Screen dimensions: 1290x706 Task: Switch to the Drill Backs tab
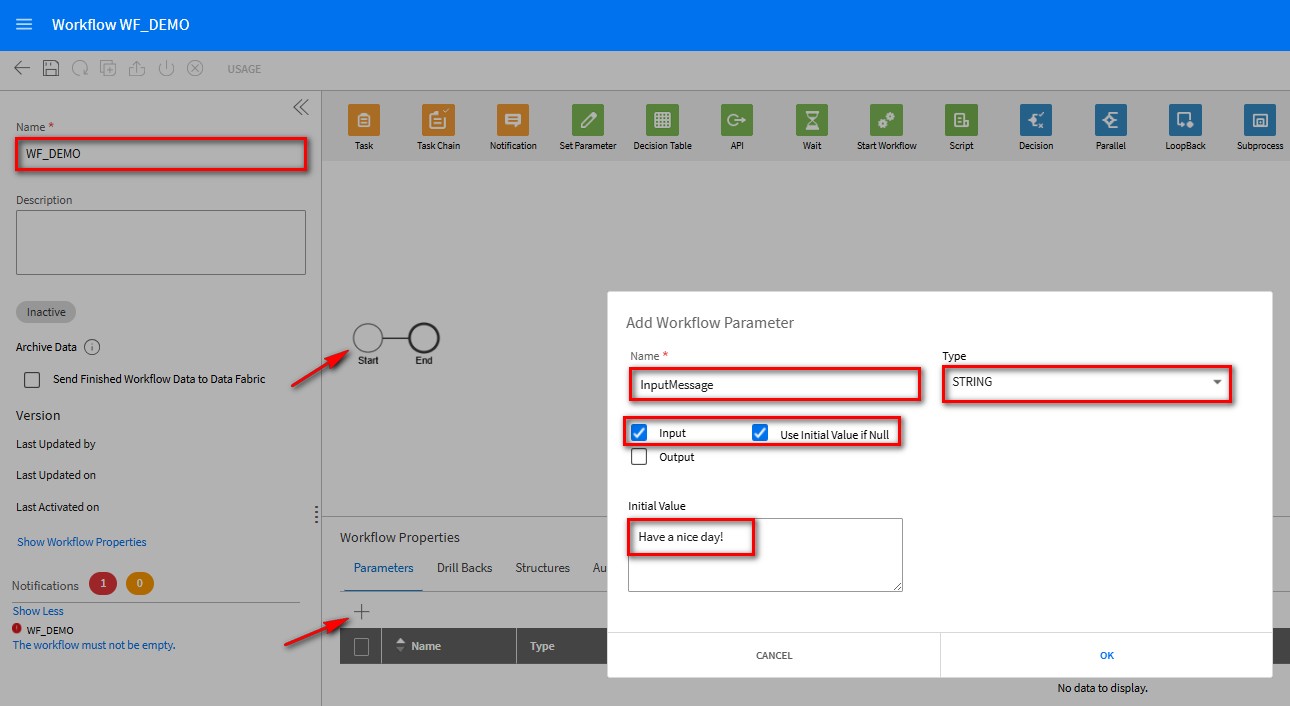(464, 568)
